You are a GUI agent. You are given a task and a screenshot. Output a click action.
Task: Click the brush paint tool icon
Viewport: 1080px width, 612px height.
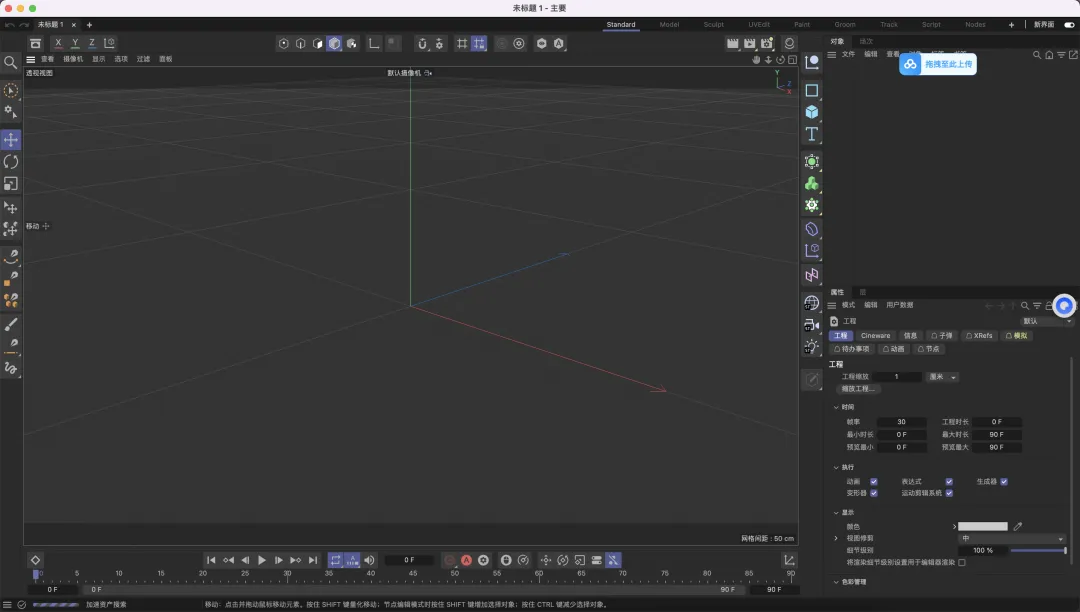(10, 324)
